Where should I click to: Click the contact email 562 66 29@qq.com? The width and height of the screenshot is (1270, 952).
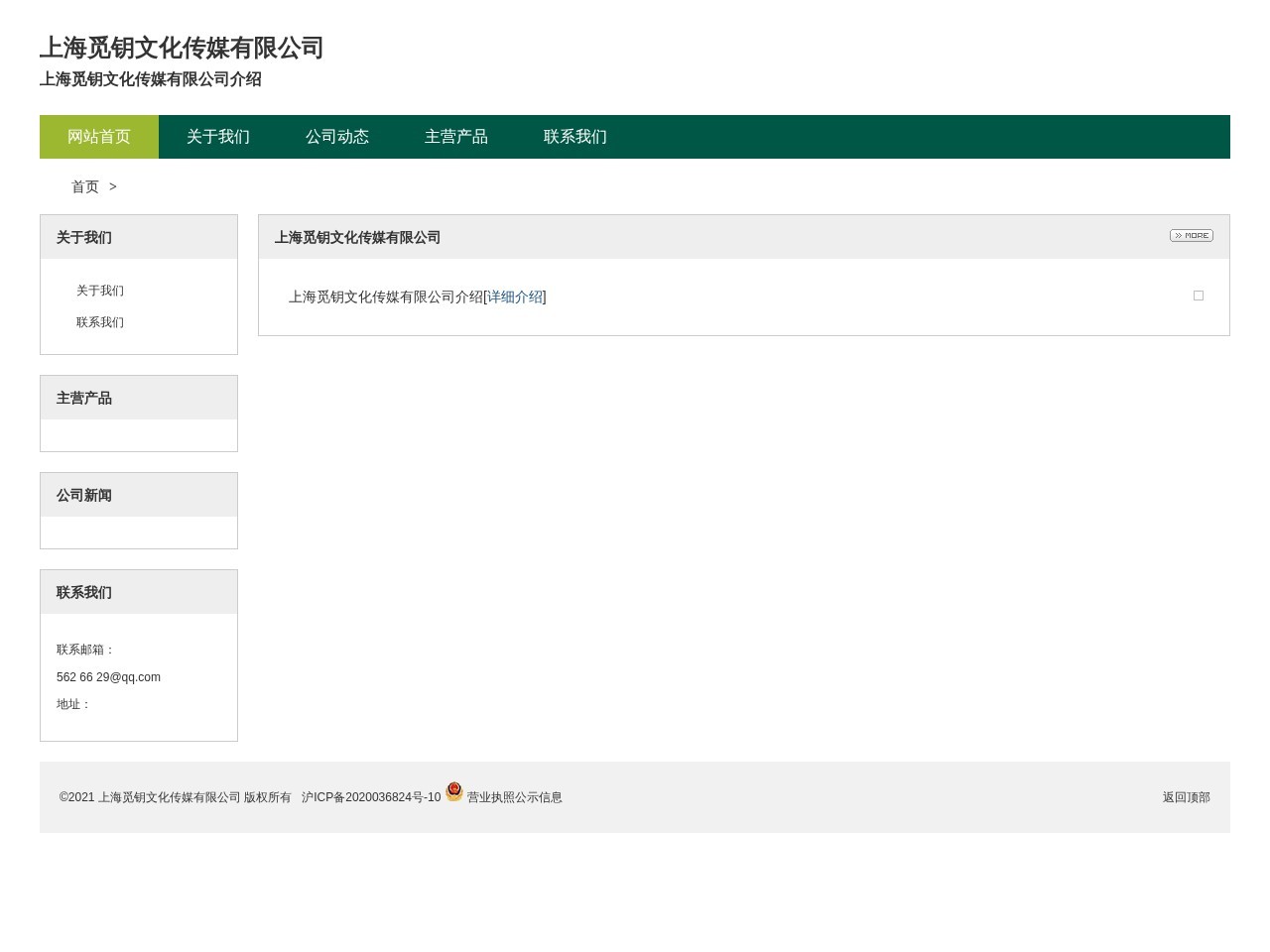pos(108,677)
